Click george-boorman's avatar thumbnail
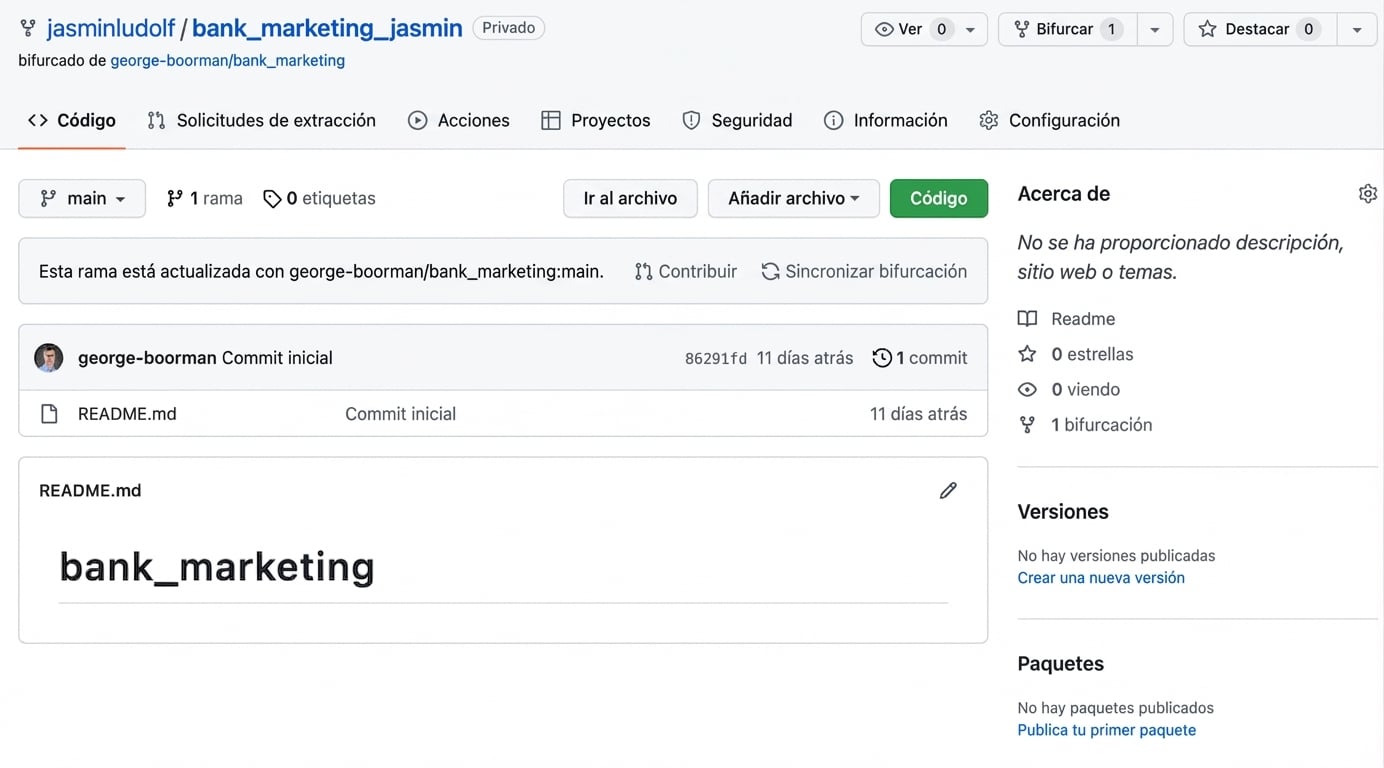Screen dimensions: 1384x768 [x=49, y=358]
